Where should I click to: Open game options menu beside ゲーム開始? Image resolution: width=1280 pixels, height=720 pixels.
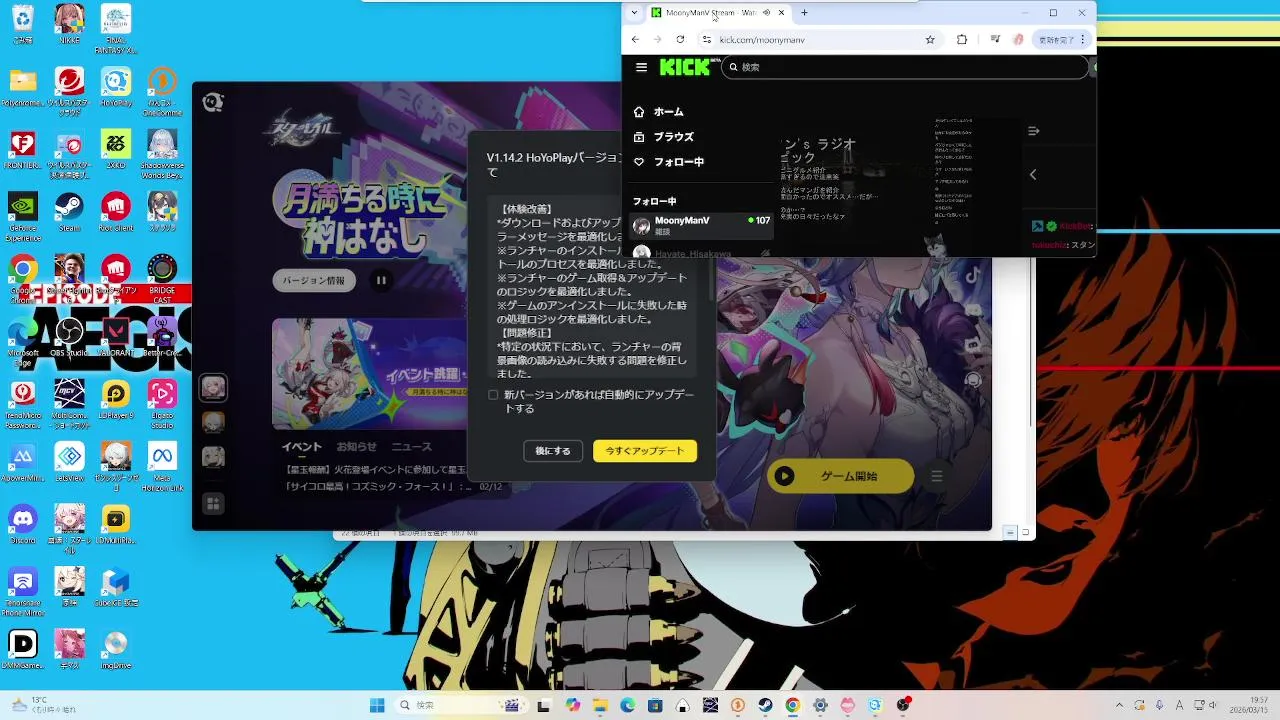tap(937, 477)
